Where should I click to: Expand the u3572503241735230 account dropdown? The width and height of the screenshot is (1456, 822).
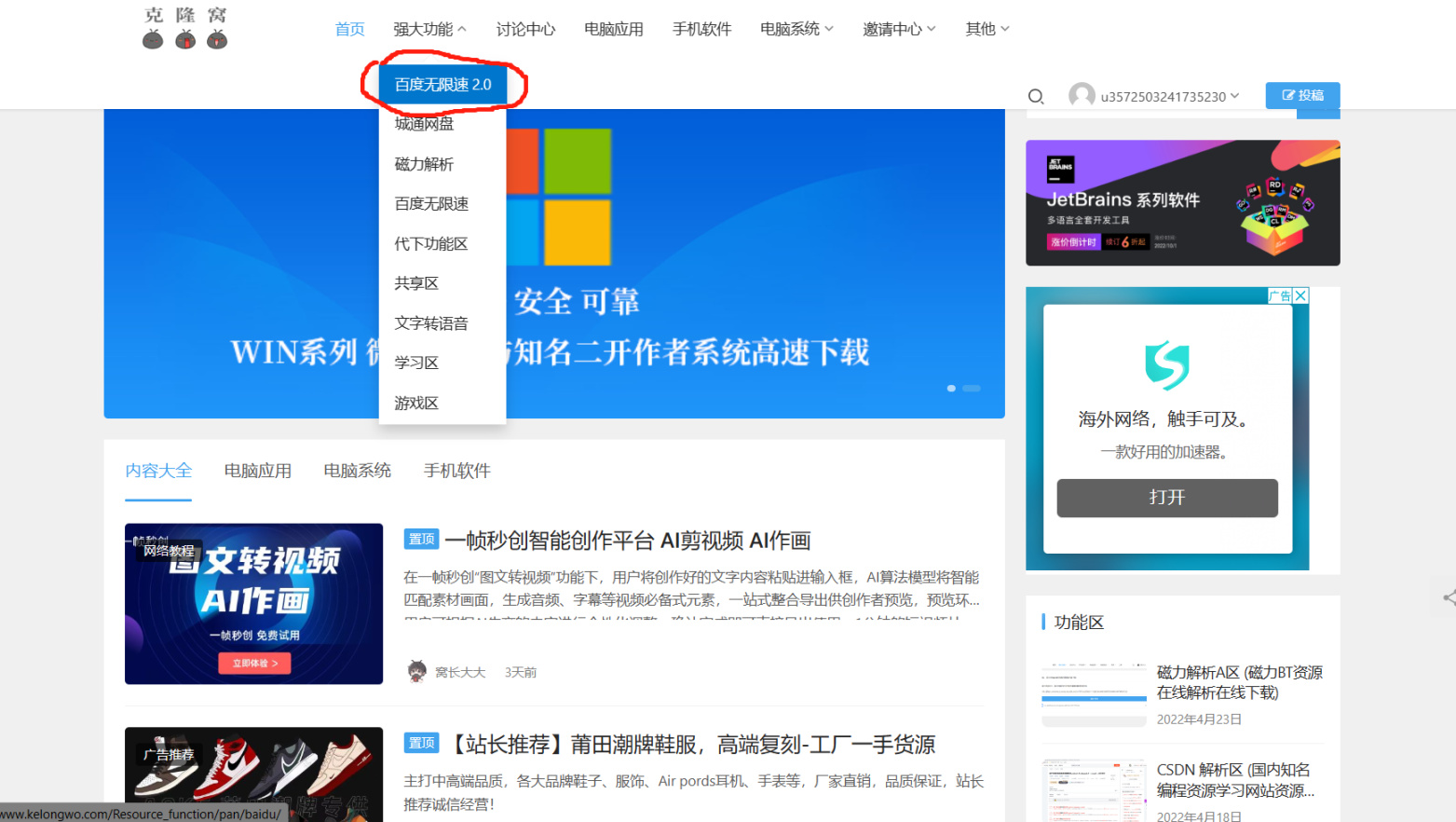click(x=1170, y=96)
